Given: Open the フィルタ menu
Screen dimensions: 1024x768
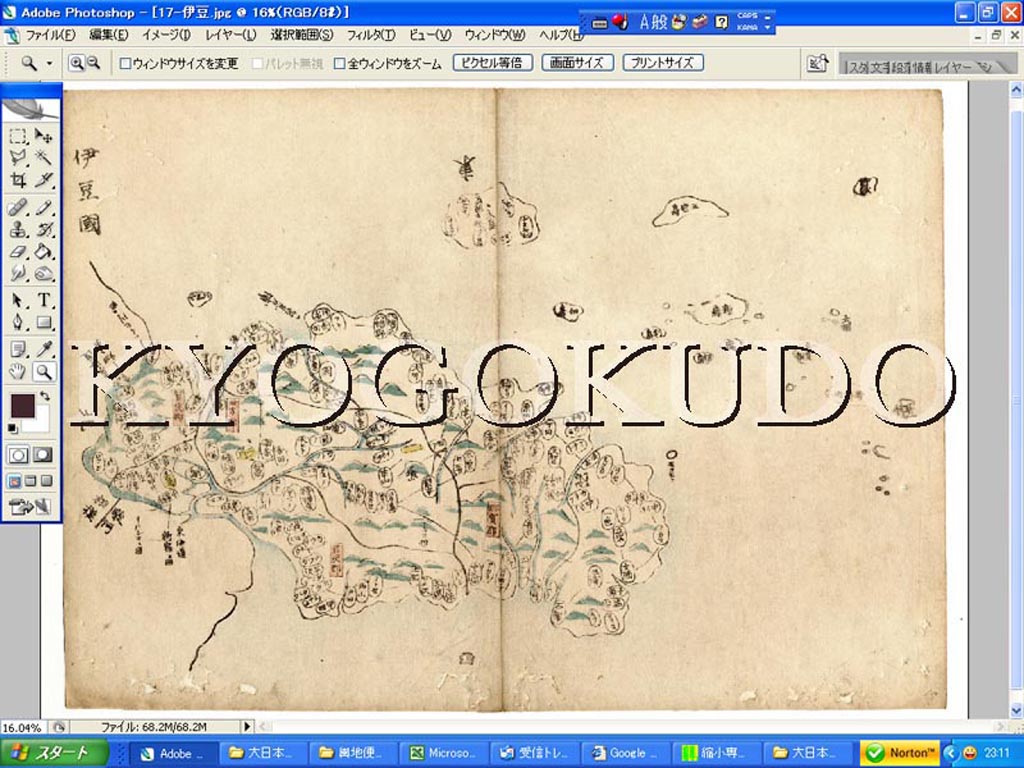Looking at the screenshot, I should coord(370,35).
